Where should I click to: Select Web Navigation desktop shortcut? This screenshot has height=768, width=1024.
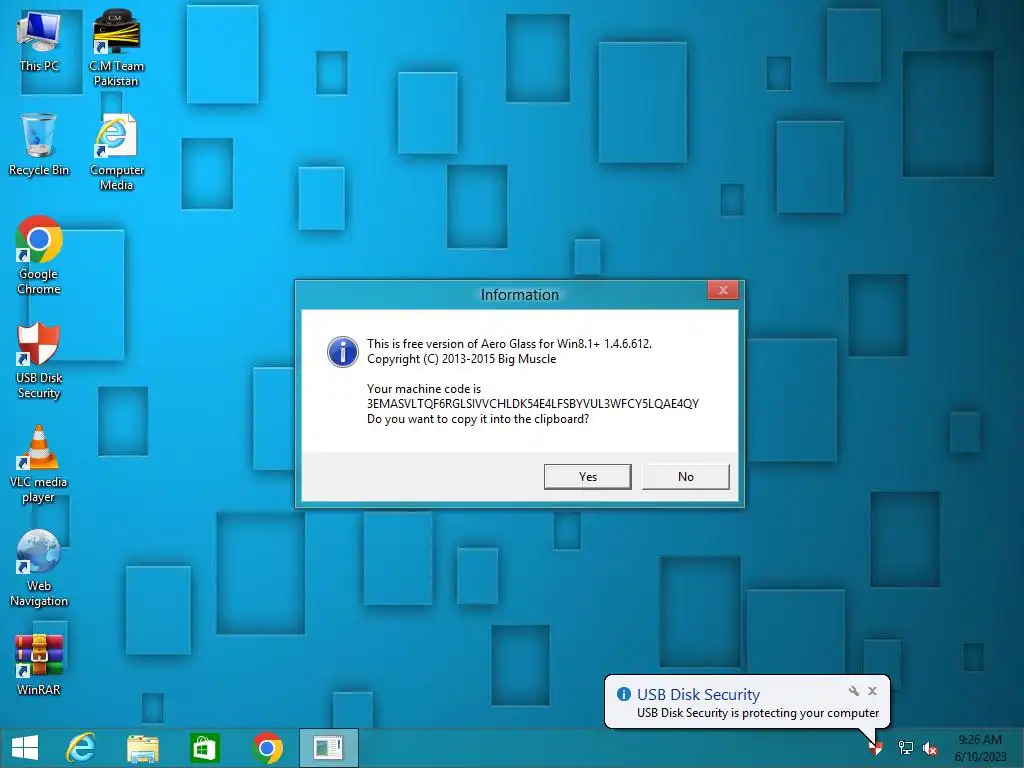[39, 568]
